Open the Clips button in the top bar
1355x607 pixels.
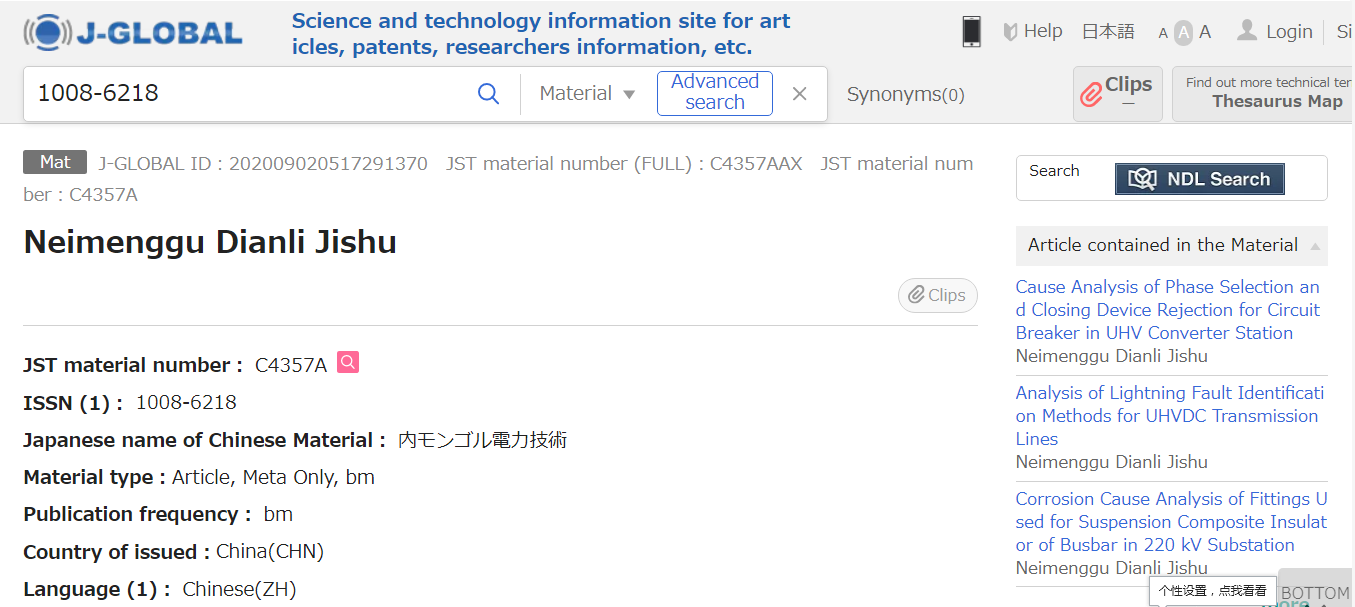[1117, 94]
